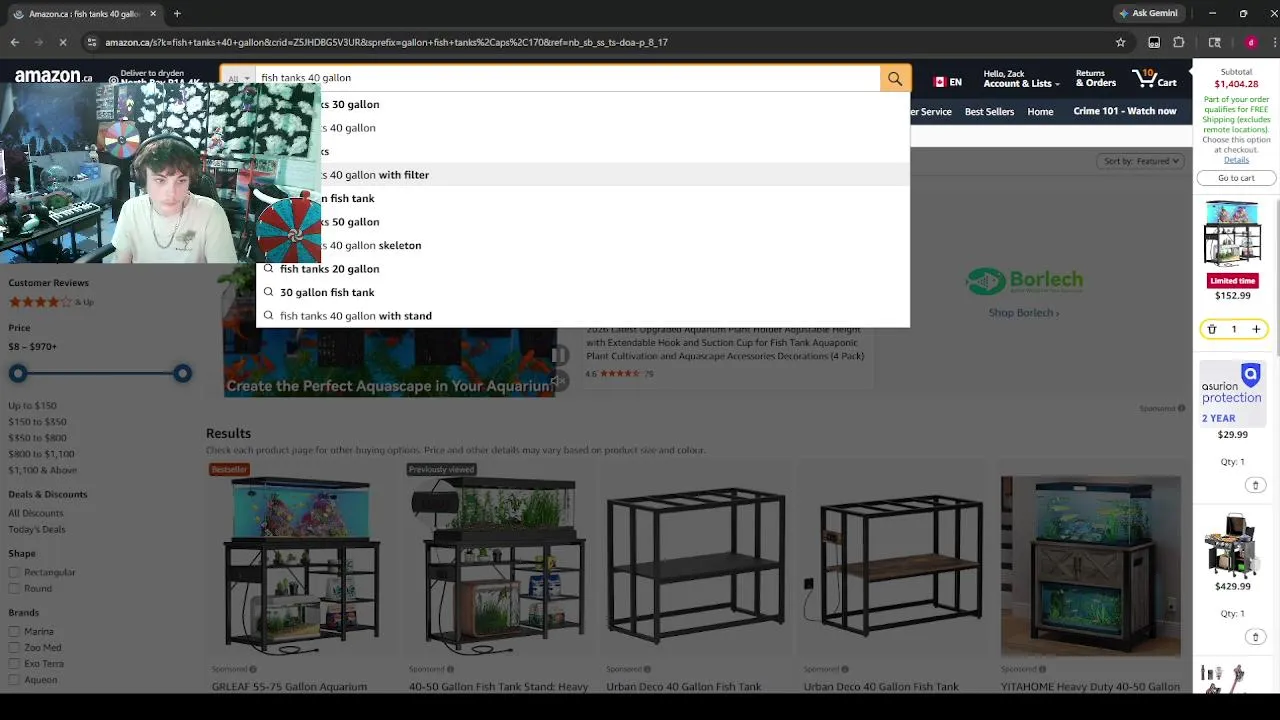The height and width of the screenshot is (720, 1280).
Task: Click All Discounts filter
Action: point(36,513)
